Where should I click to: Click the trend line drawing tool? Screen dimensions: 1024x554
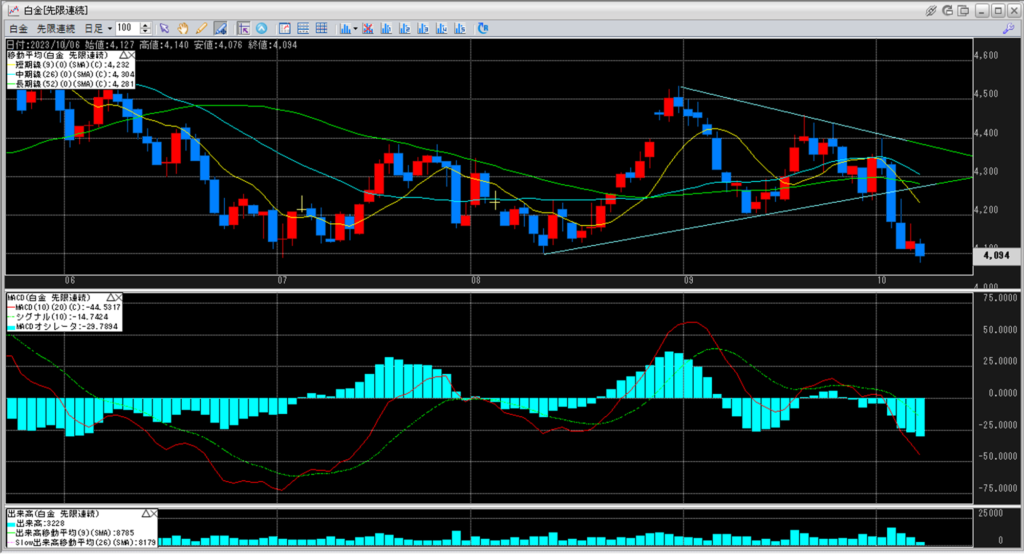click(x=219, y=28)
